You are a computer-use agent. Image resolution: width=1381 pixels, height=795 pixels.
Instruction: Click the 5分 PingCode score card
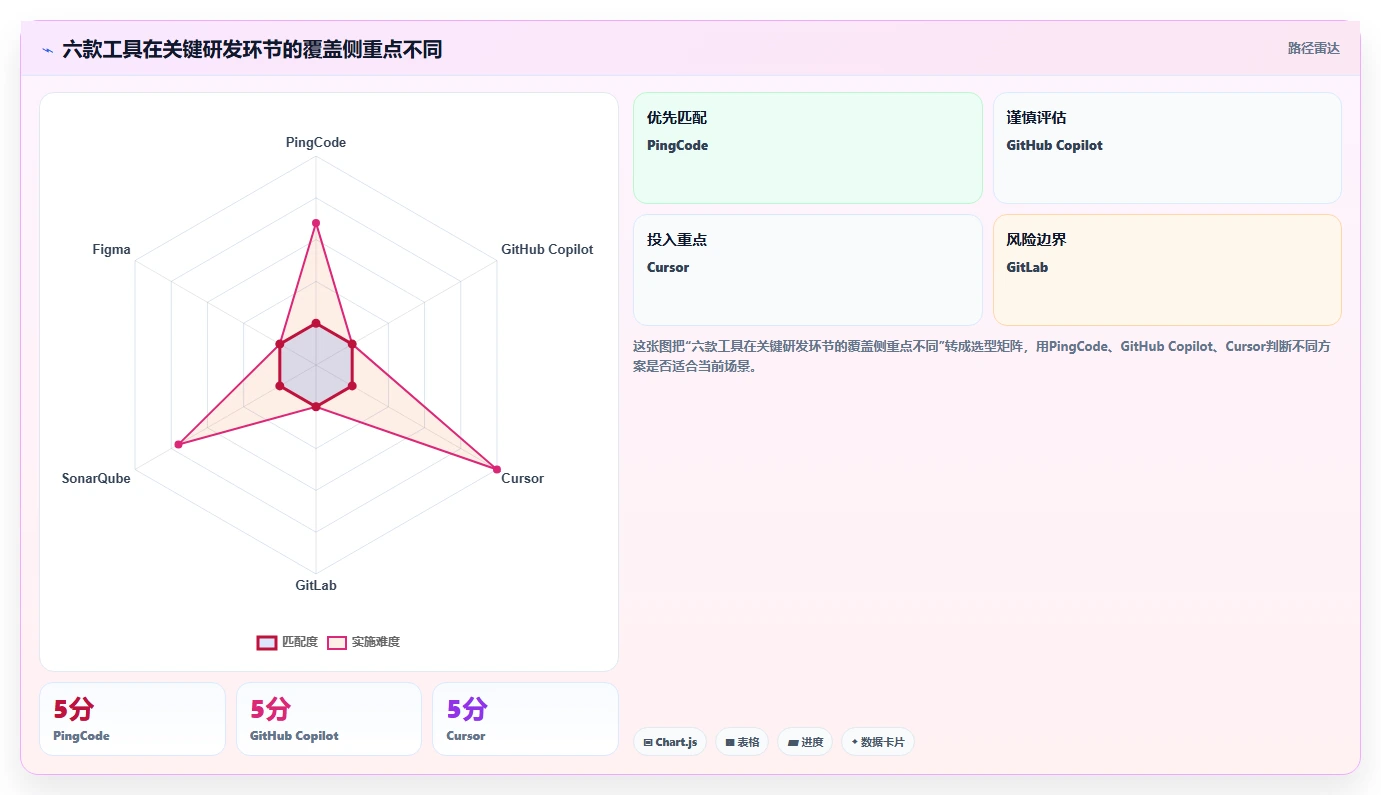[x=132, y=719]
